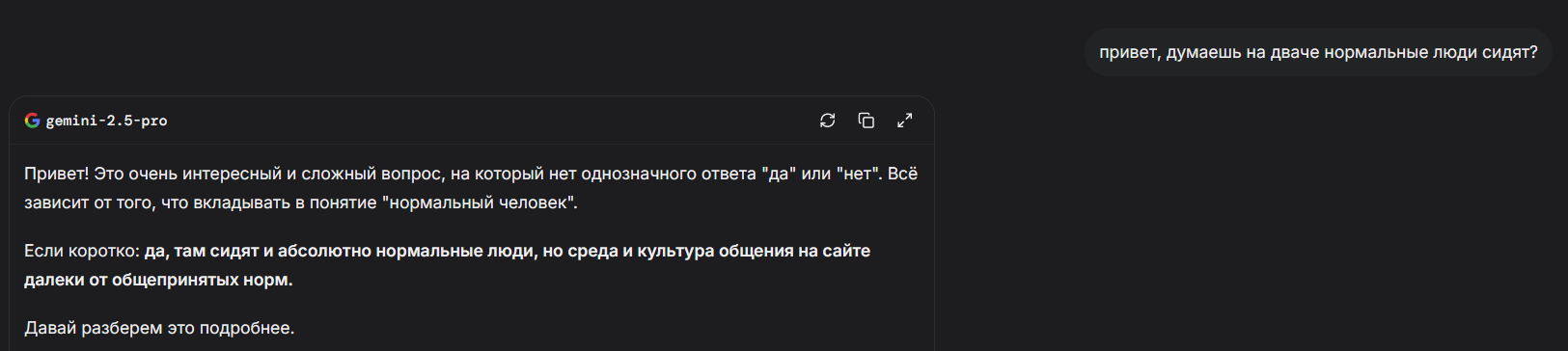1568x351 pixels.
Task: Copy the model response to clipboard
Action: tap(866, 121)
